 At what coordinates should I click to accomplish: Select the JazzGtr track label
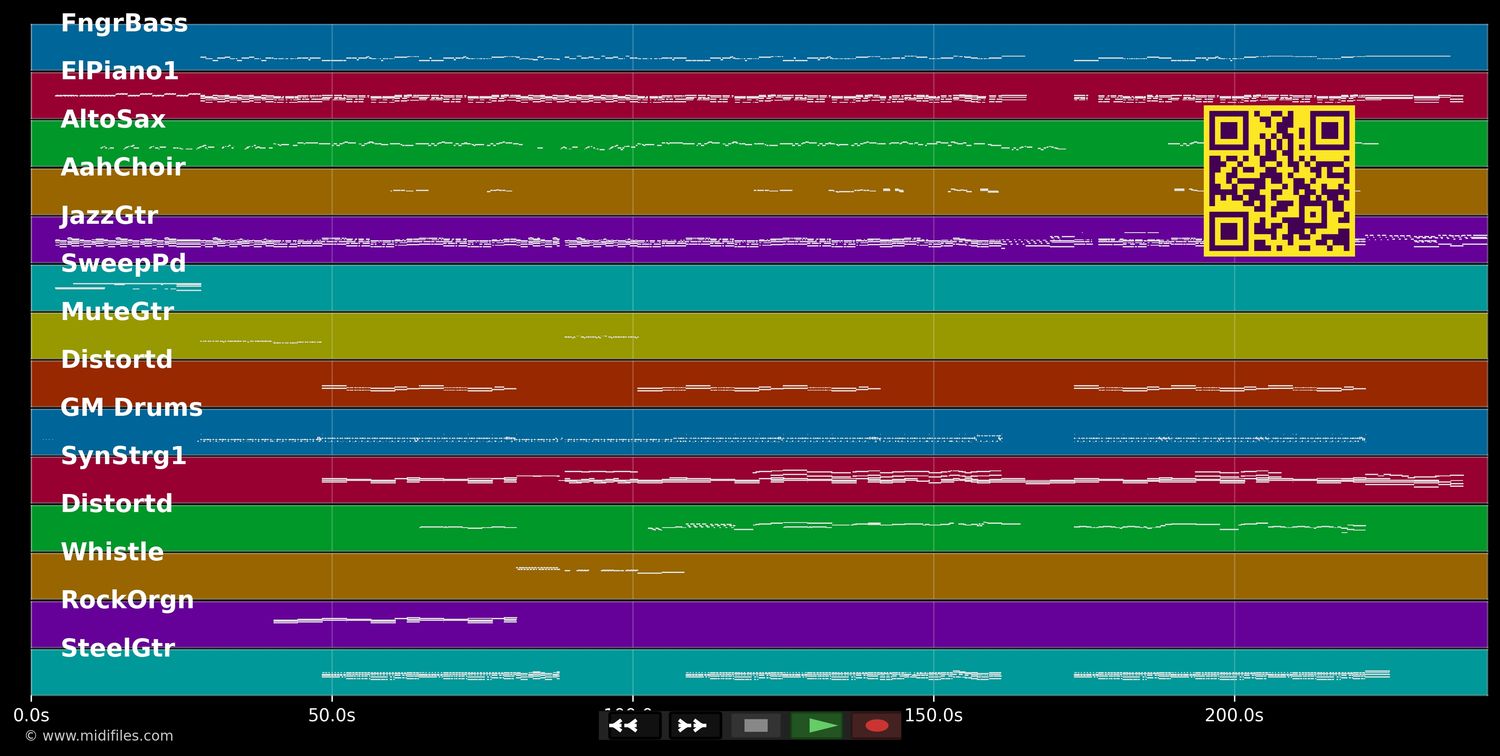[109, 216]
